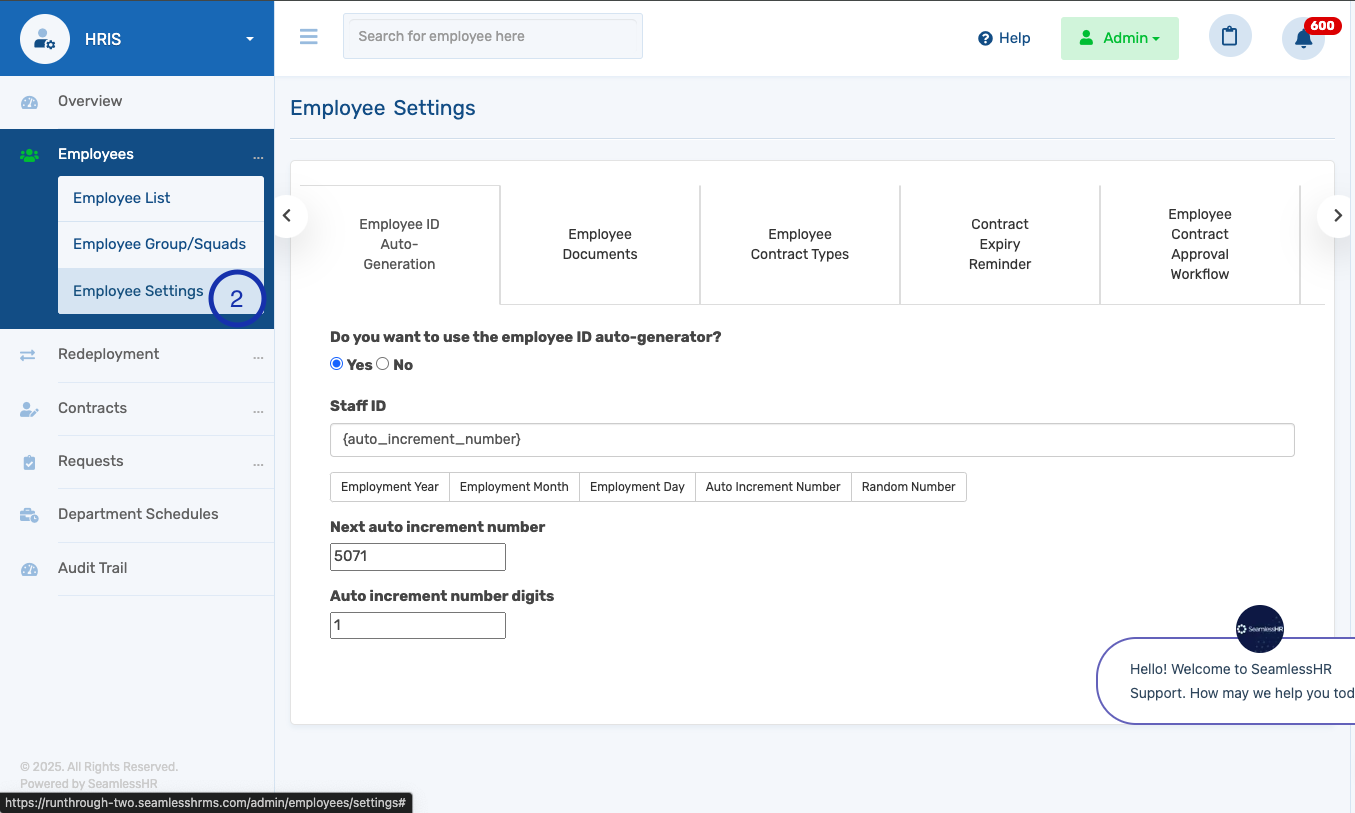Viewport: 1355px width, 813px height.
Task: Click the employee search field
Action: coord(492,35)
